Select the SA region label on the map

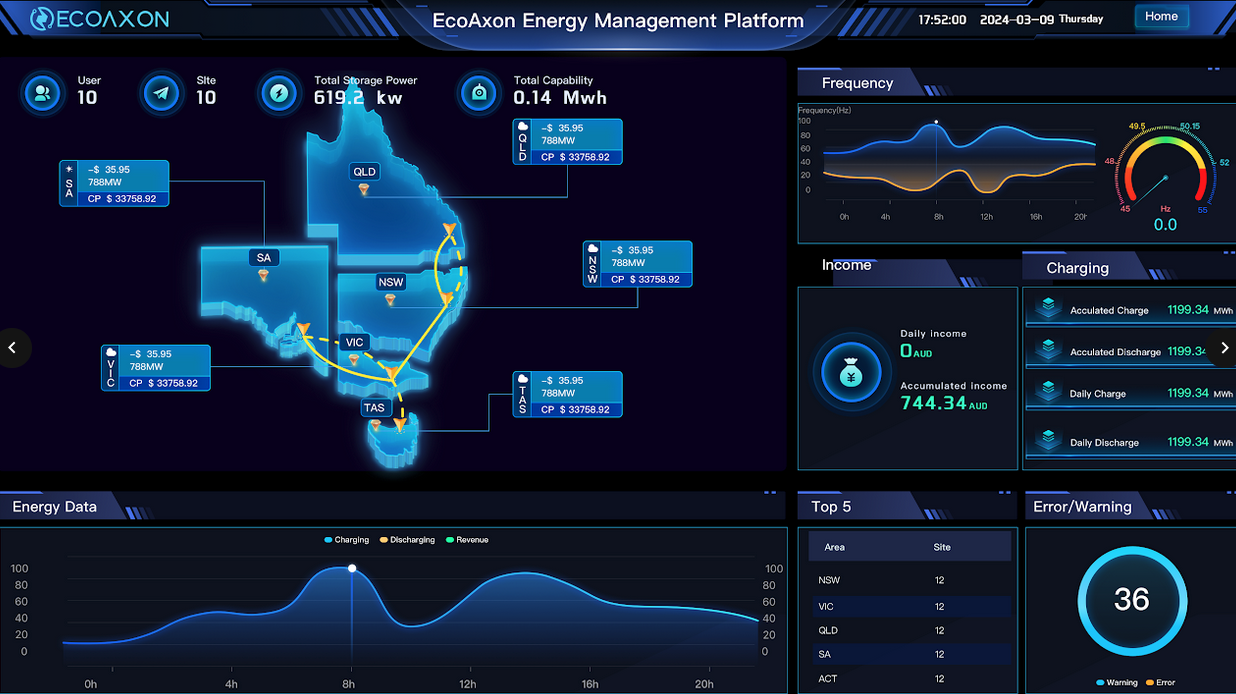(264, 258)
